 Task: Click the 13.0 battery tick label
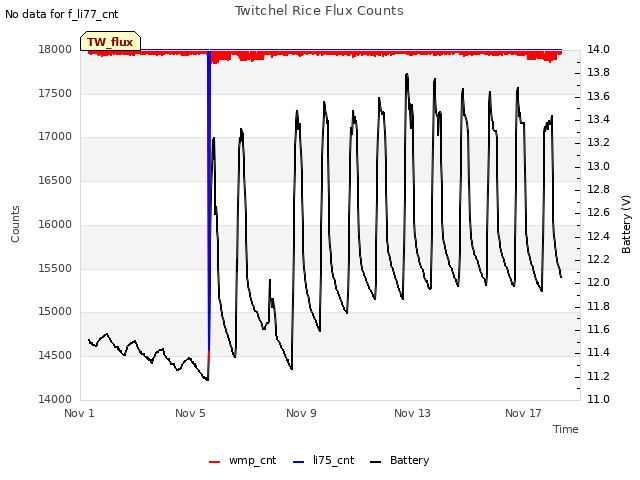pyautogui.click(x=598, y=166)
